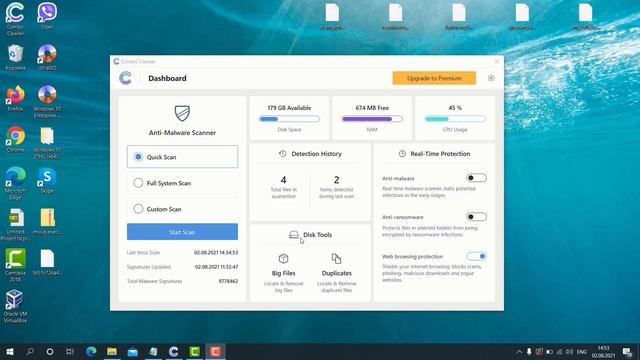Image resolution: width=640 pixels, height=360 pixels.
Task: Click the volume icon in system tray
Action: (x=569, y=352)
